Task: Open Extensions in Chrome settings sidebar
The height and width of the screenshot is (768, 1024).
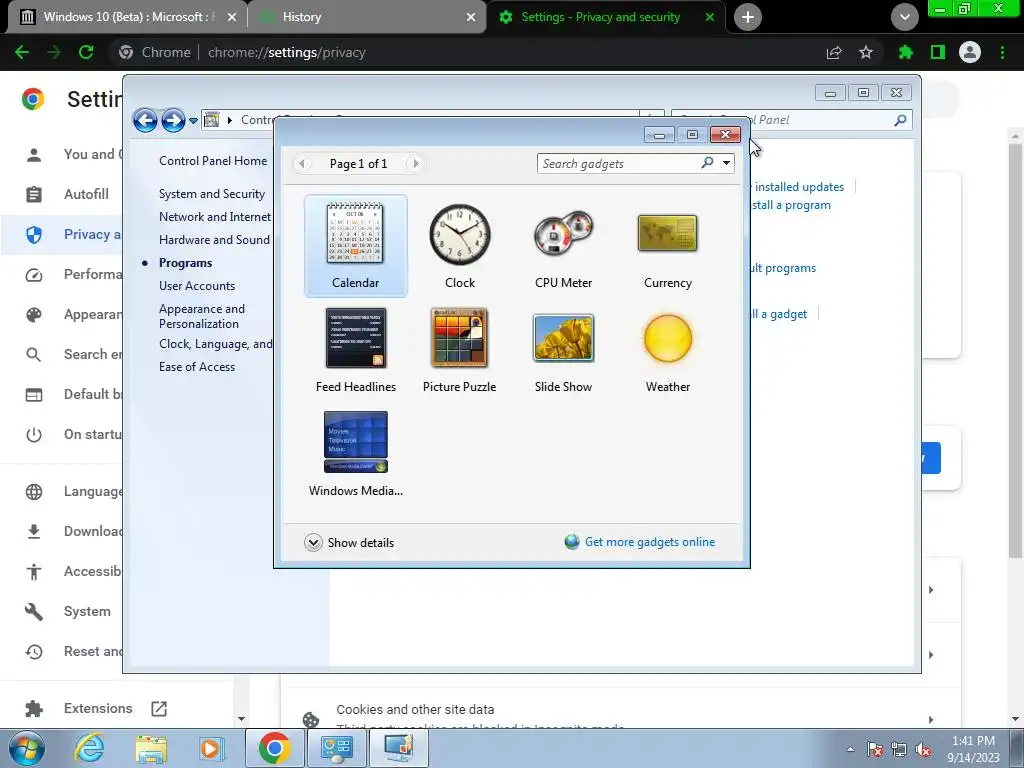Action: [98, 709]
